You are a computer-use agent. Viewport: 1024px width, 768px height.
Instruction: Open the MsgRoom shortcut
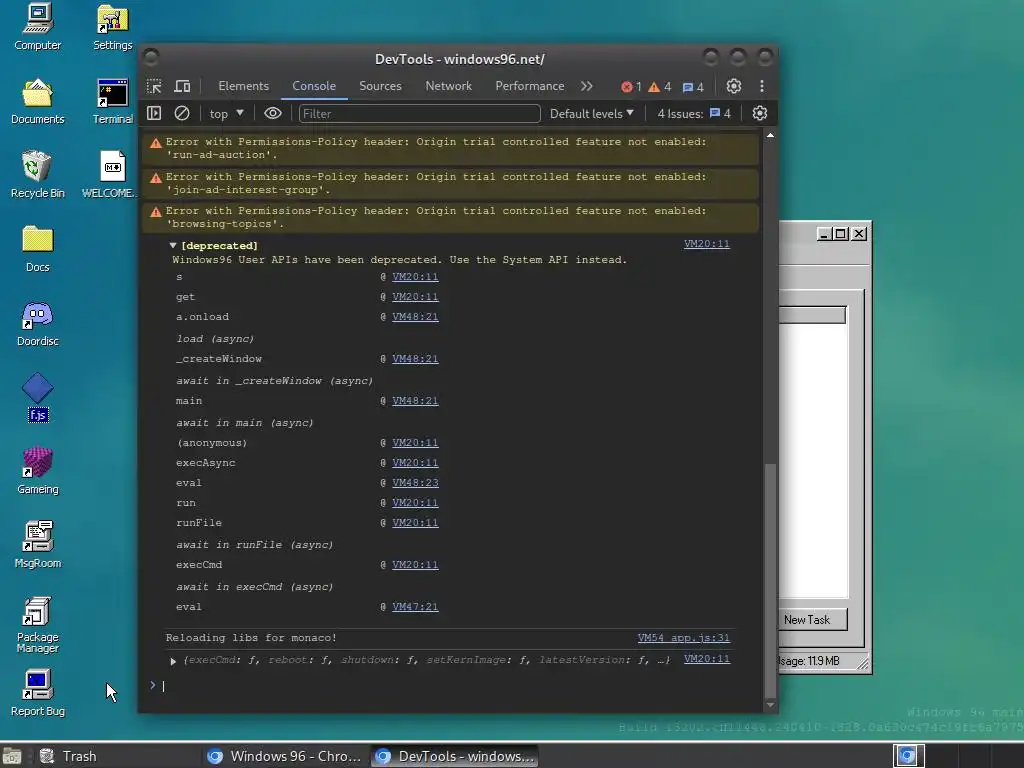[37, 545]
